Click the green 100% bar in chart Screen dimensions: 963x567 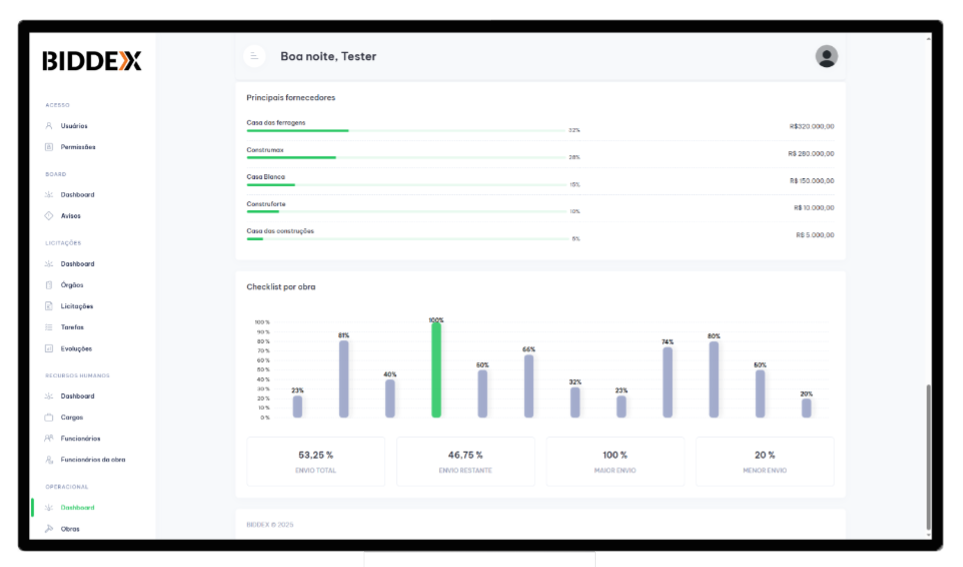tap(436, 370)
